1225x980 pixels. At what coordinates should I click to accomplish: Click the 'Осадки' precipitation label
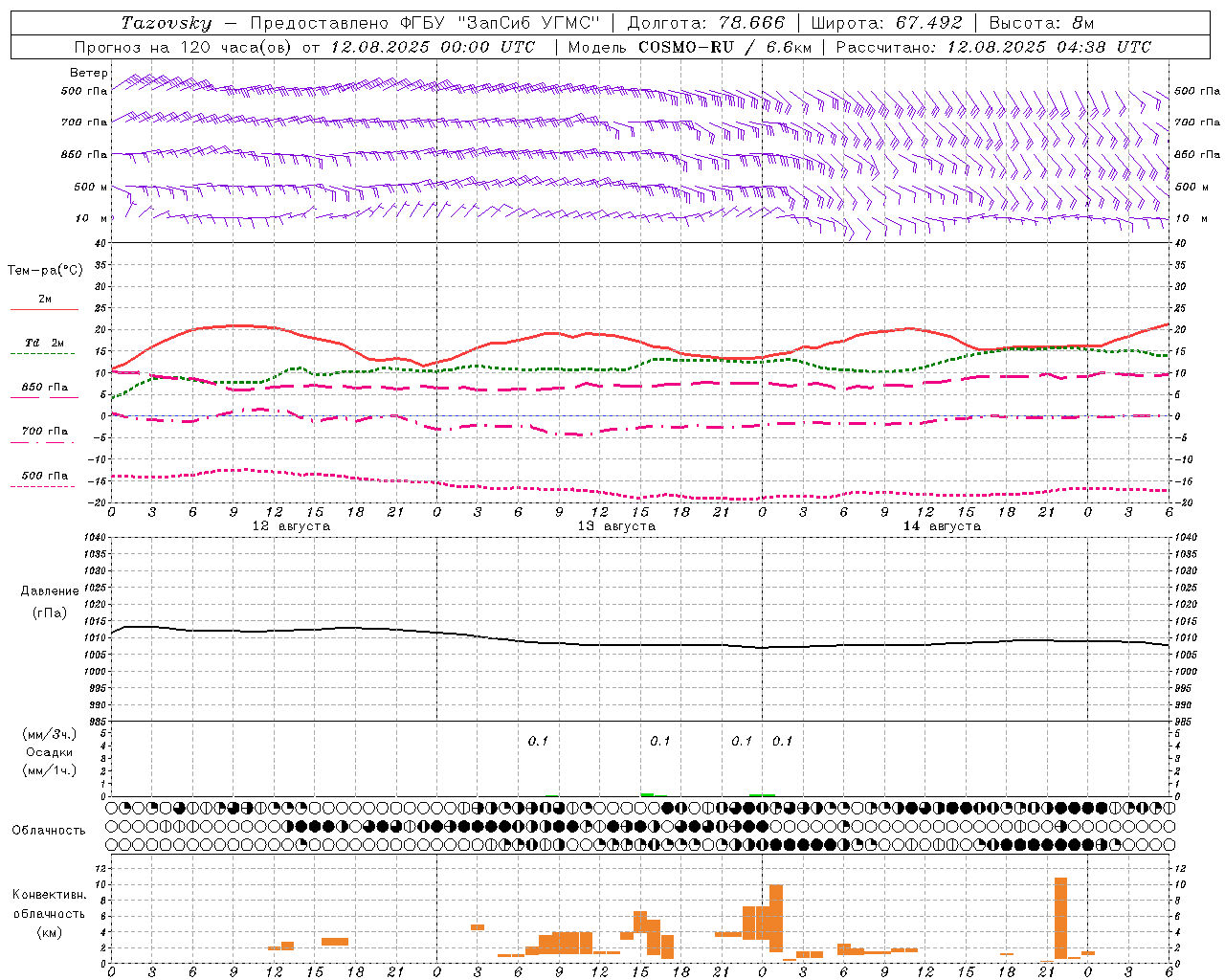click(x=51, y=752)
